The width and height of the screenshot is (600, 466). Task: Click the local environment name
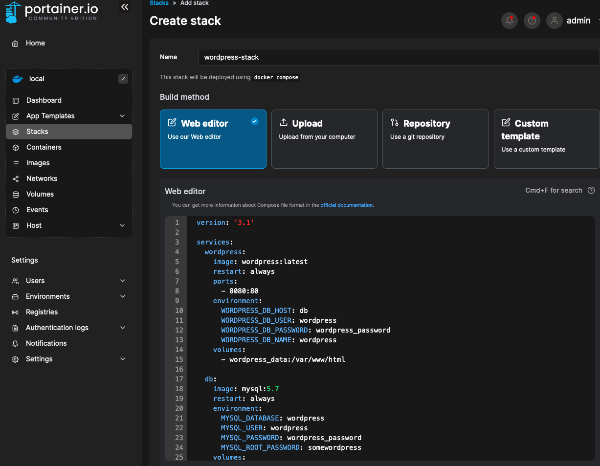37,78
